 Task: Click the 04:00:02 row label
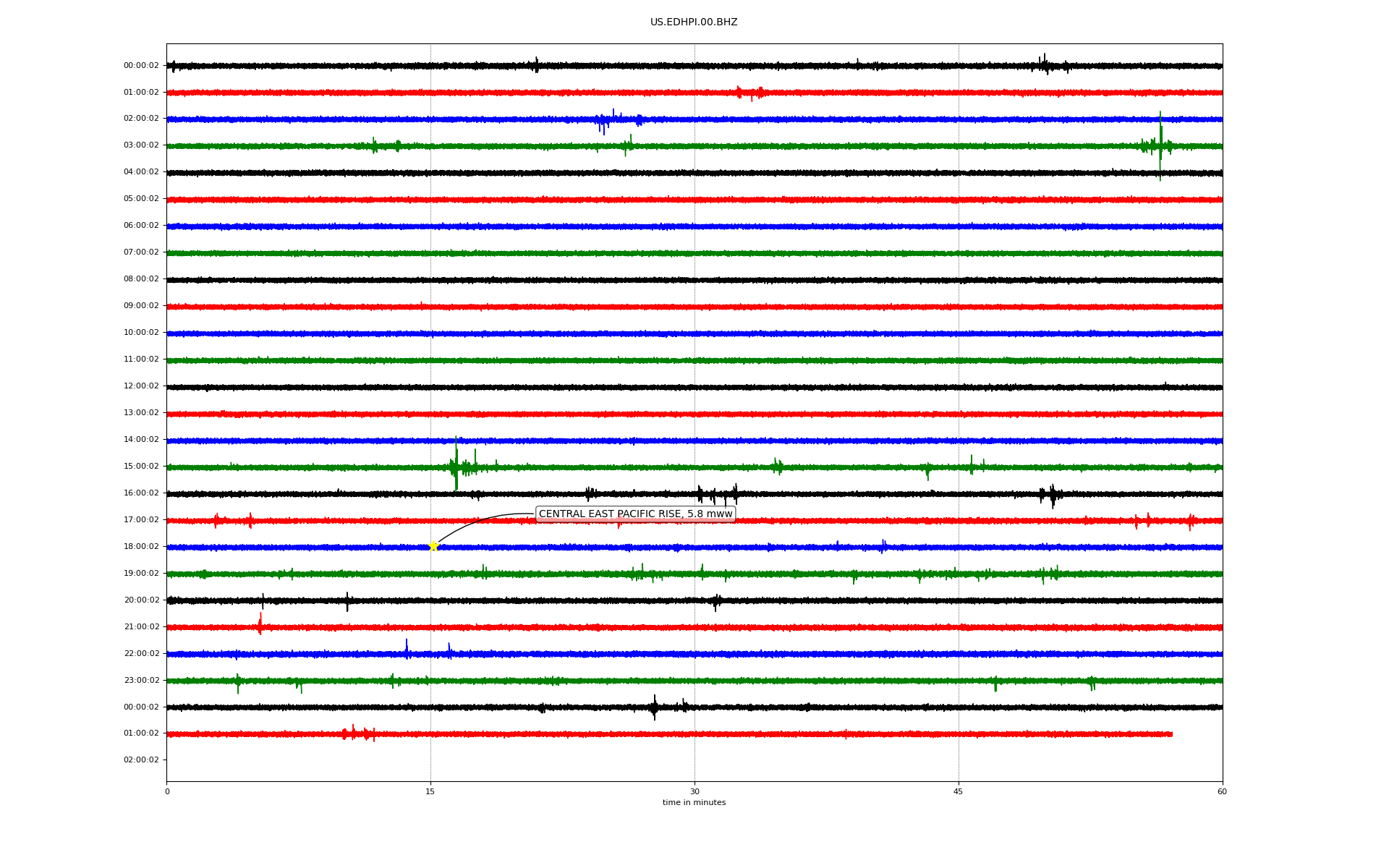click(141, 172)
